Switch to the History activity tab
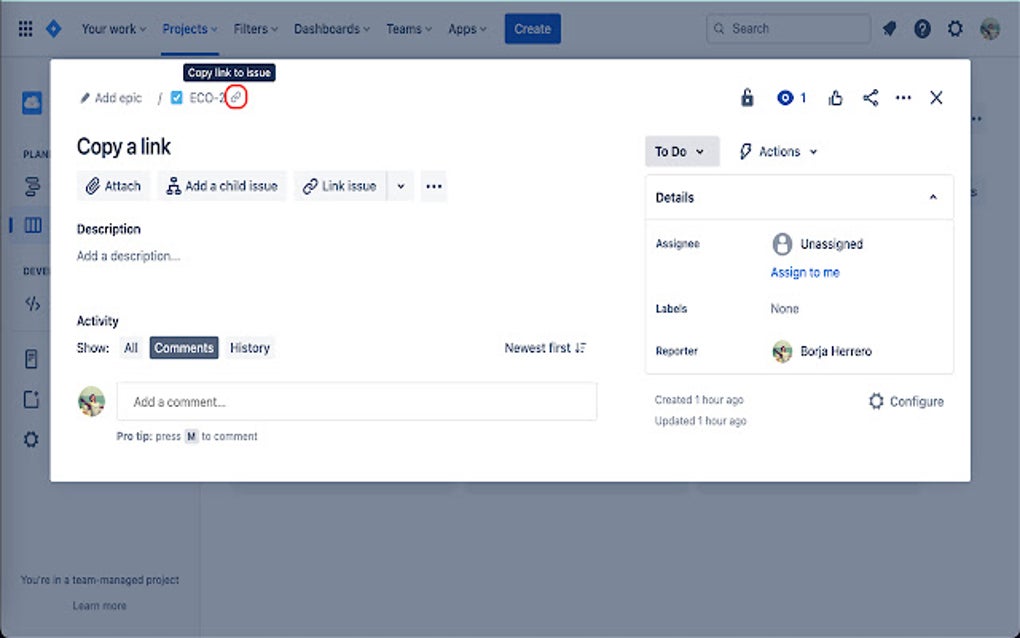This screenshot has width=1020, height=638. (249, 347)
